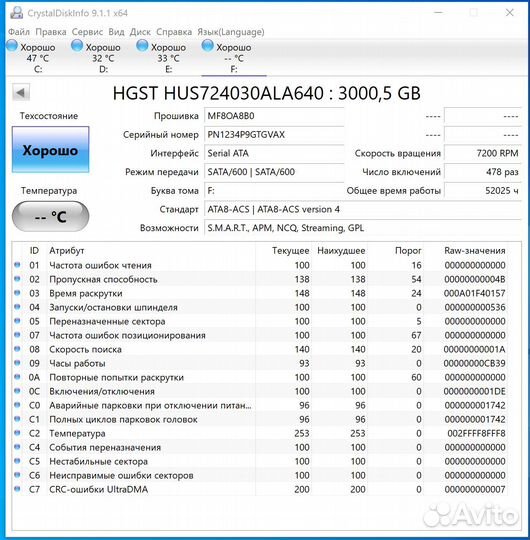Viewport: 530px width, 540px height.
Task: Click the blue status orb for disk E:
Action: [142, 46]
